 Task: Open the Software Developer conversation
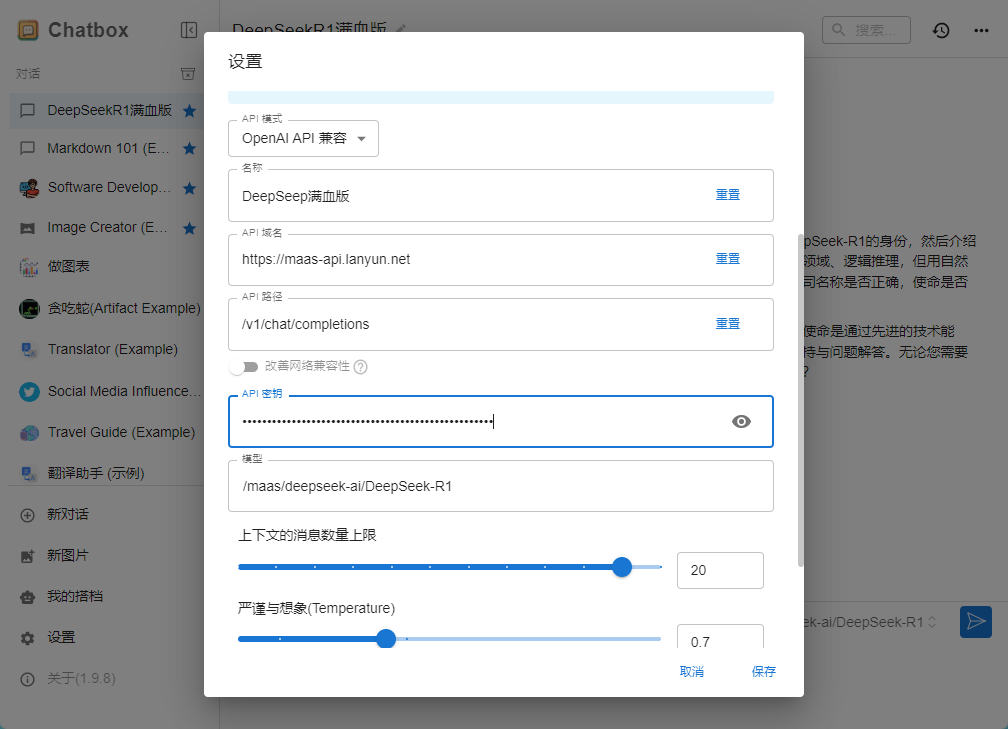(107, 188)
